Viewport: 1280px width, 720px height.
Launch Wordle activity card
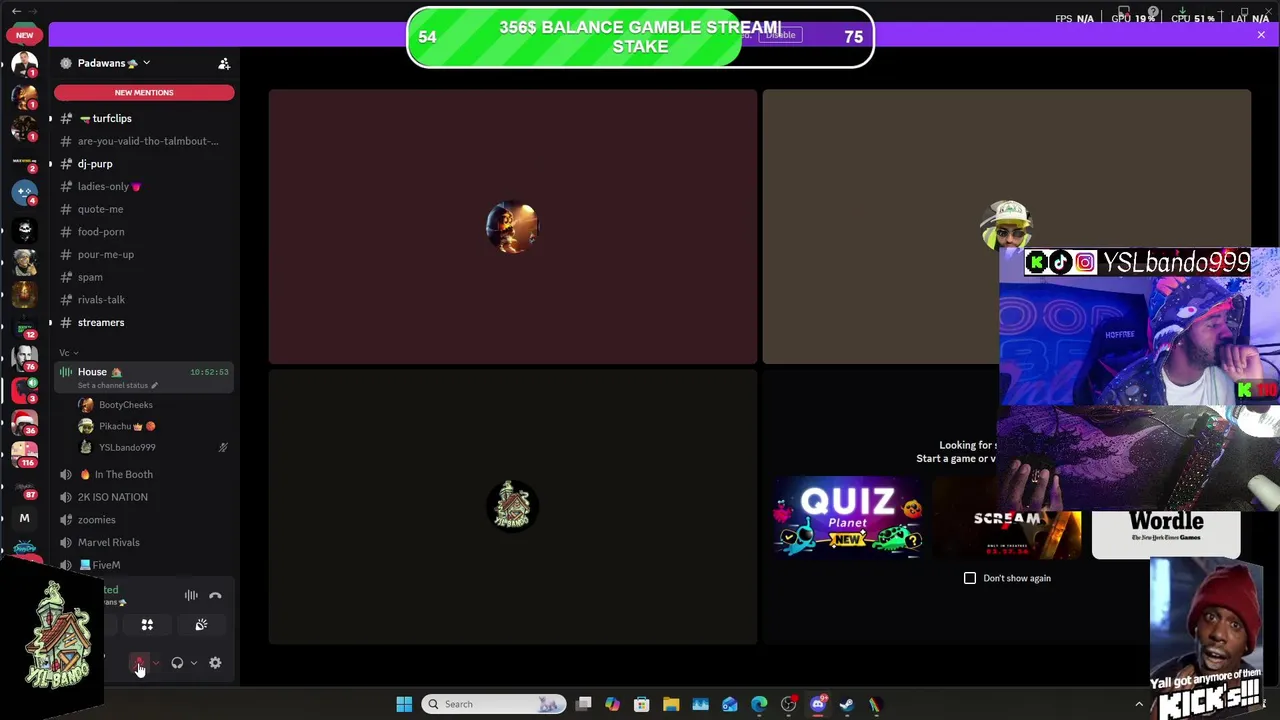pos(1166,533)
